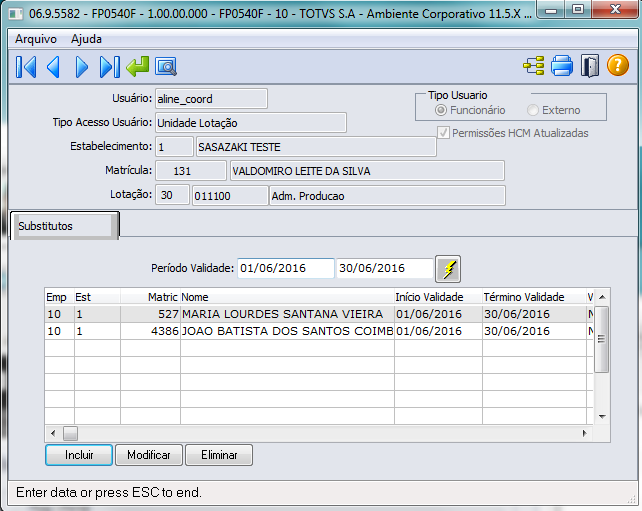
Task: Click the Lotação field 30
Action: tap(172, 195)
